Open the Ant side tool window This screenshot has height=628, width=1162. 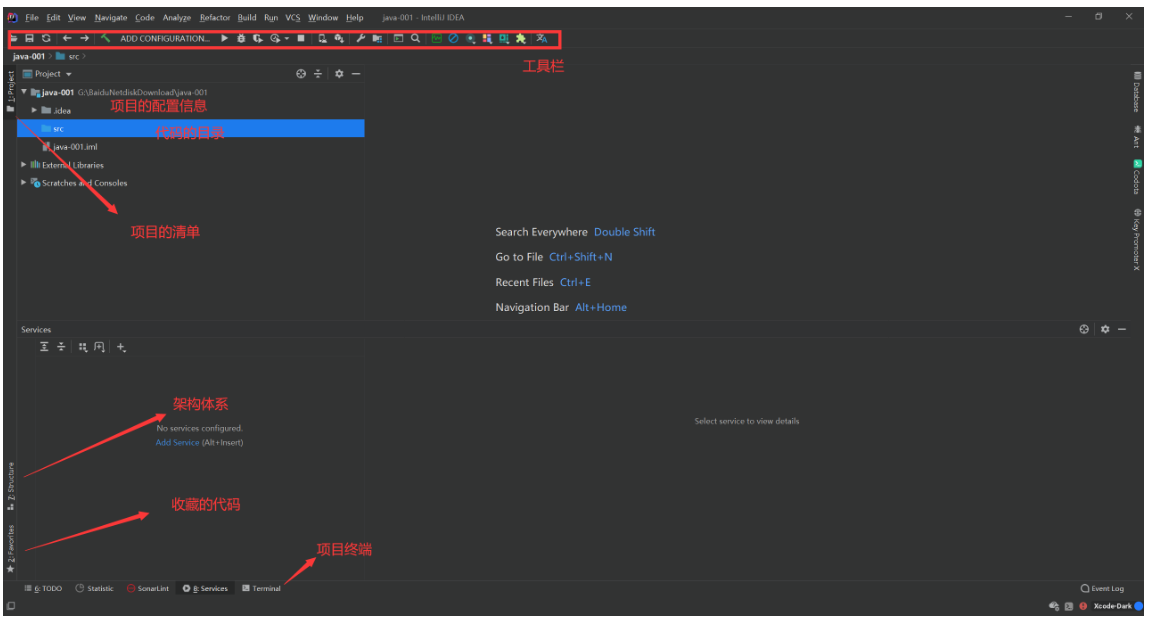click(1137, 136)
